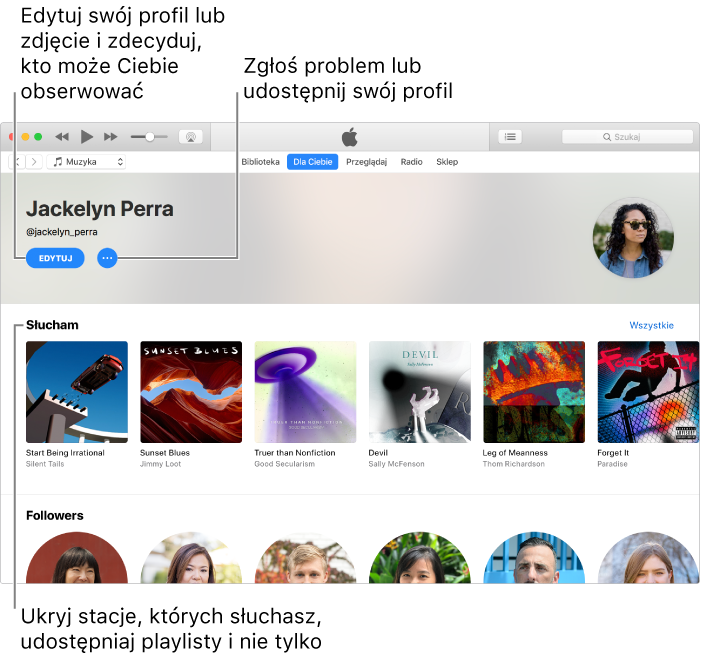
Task: Open the follower photo with green foliage background
Action: 419,558
